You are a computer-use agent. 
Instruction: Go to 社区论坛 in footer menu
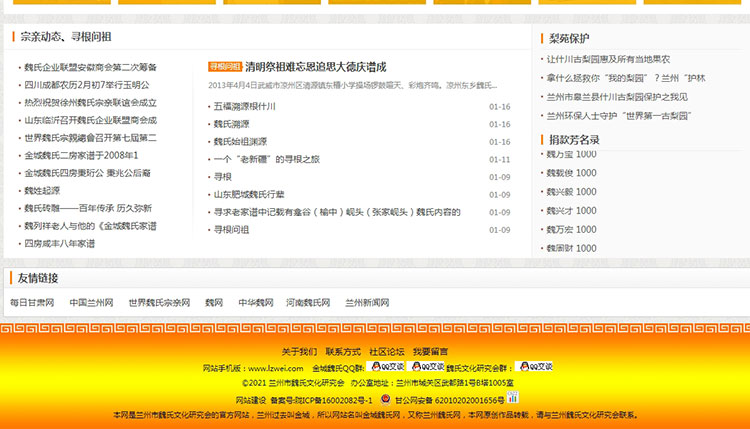[x=386, y=352]
